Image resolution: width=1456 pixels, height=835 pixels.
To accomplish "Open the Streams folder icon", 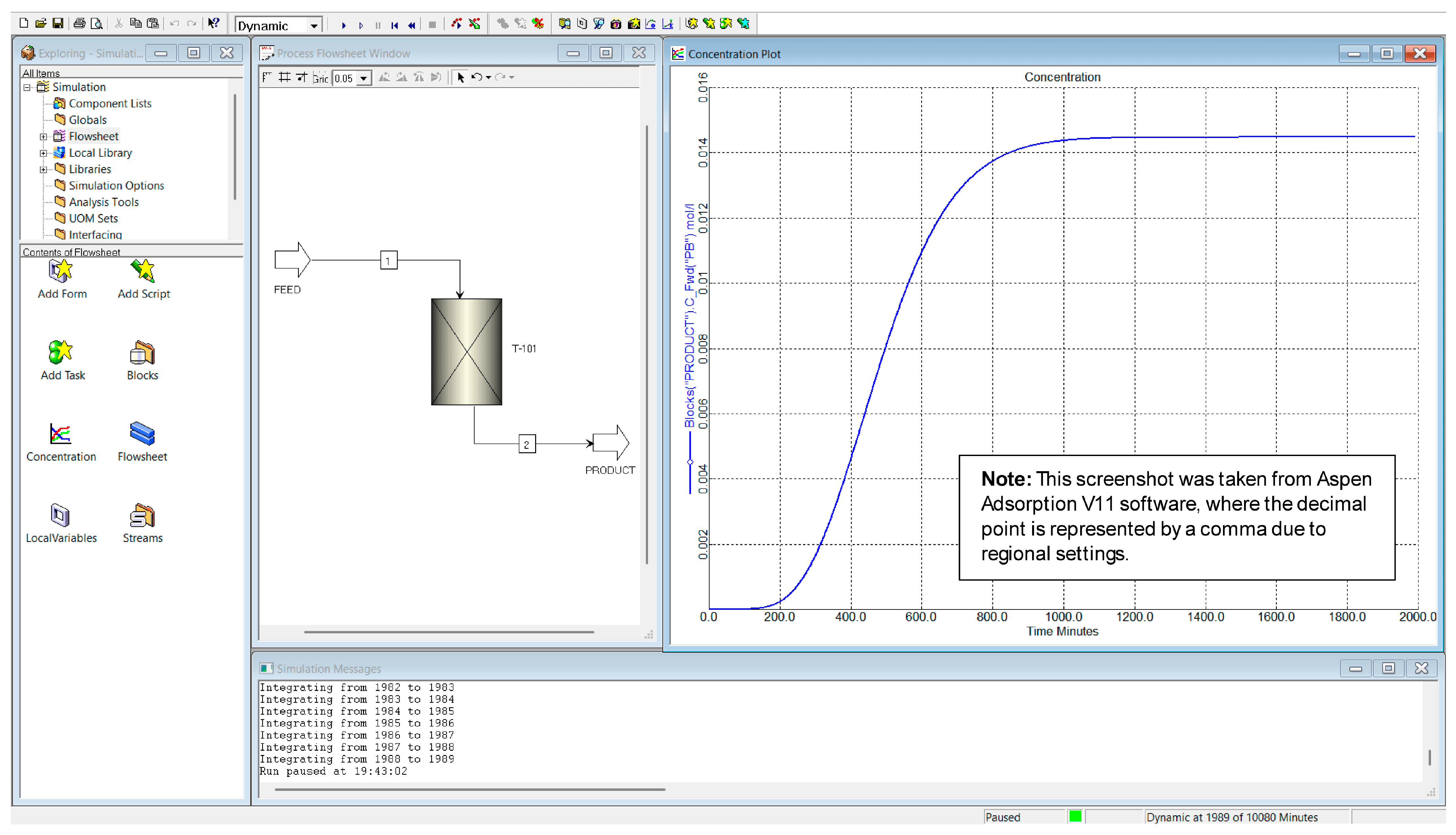I will (142, 516).
